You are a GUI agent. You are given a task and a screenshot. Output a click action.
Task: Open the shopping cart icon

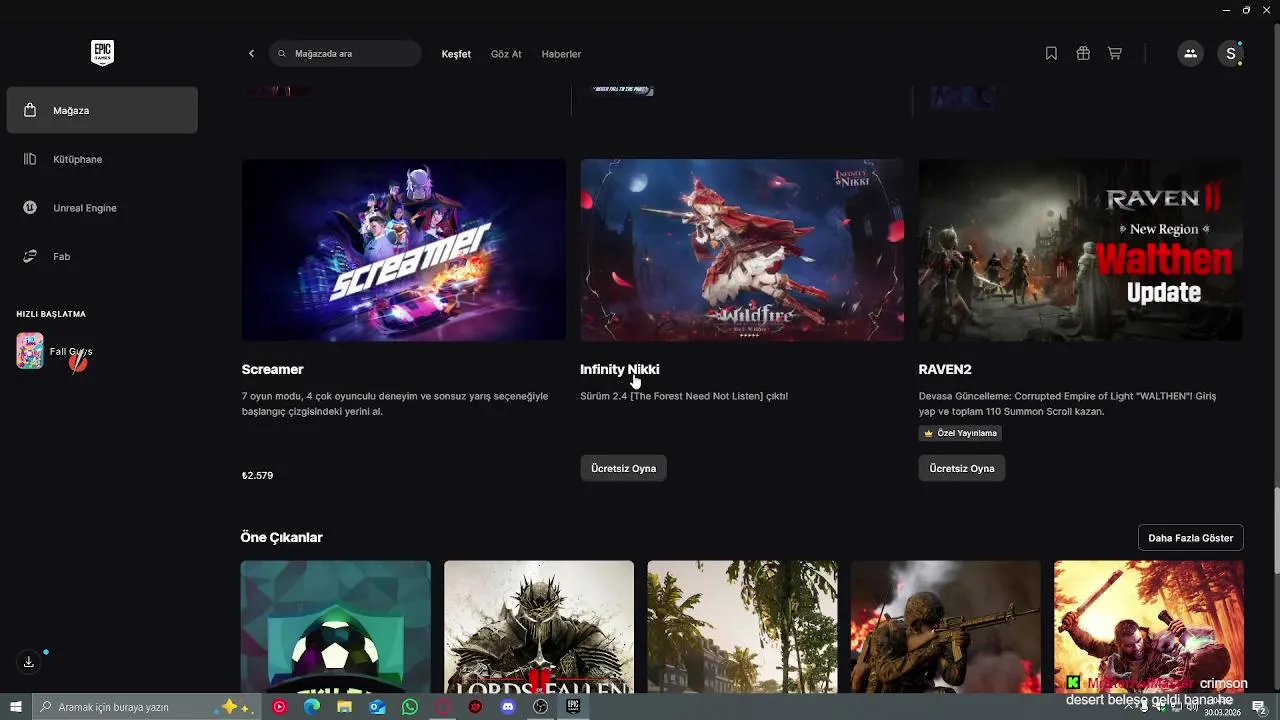[1114, 54]
